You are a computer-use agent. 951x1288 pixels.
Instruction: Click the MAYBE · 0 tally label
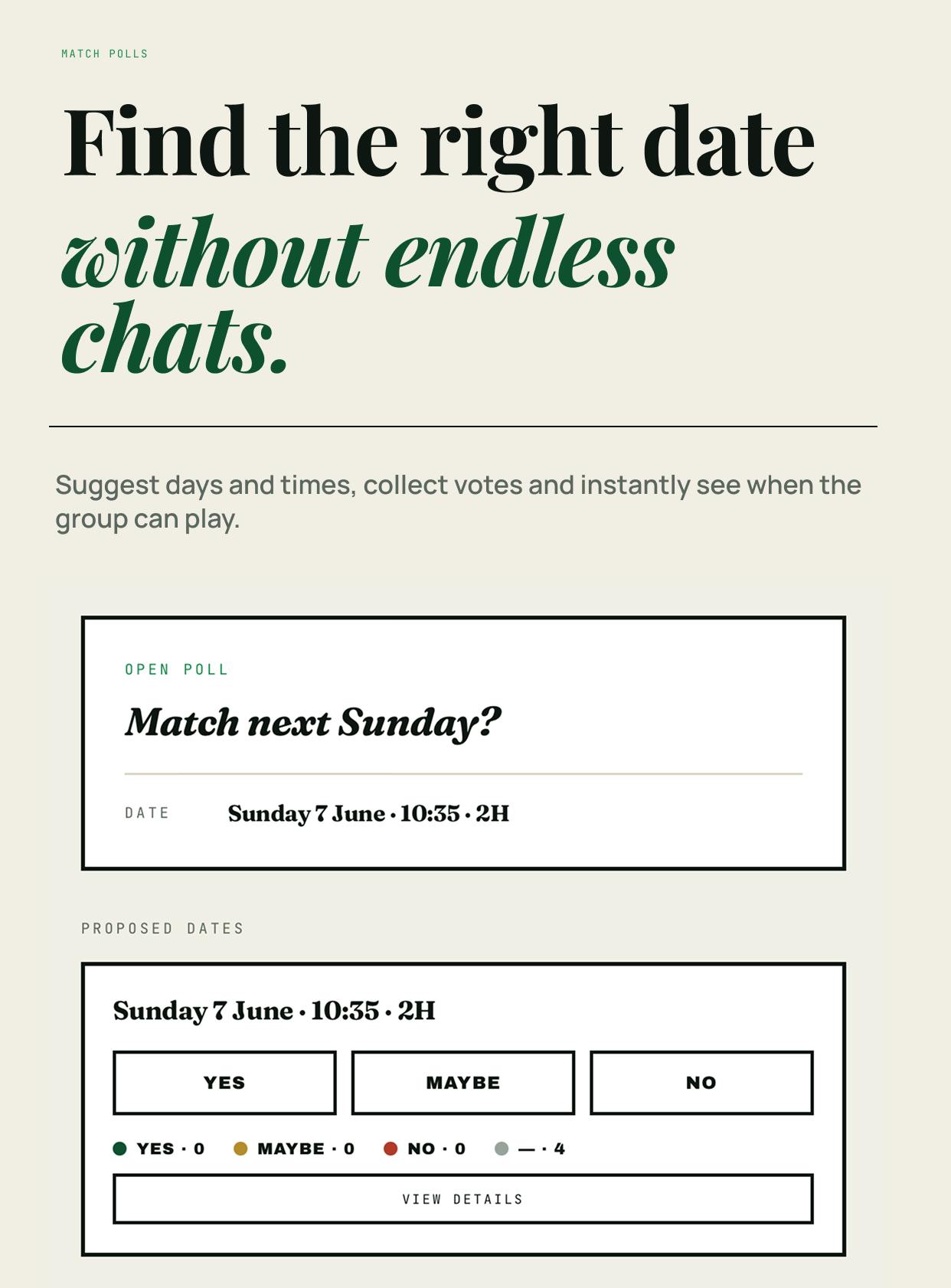tap(306, 1149)
